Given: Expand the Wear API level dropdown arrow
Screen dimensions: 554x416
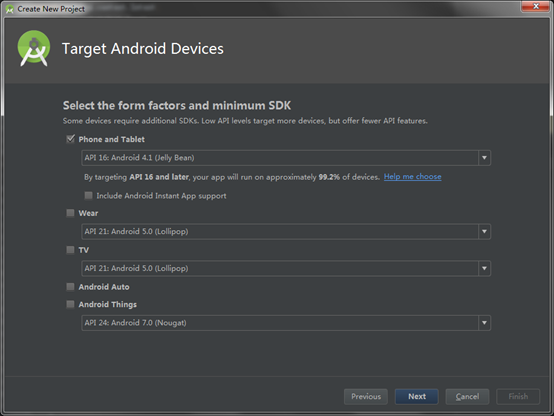Looking at the screenshot, I should (484, 232).
